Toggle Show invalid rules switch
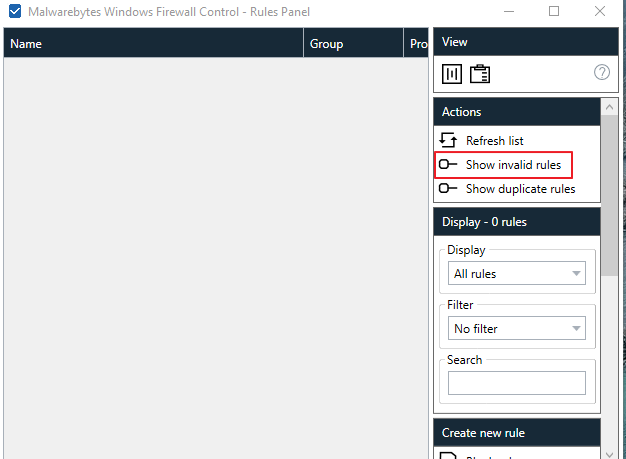Image resolution: width=626 pixels, height=459 pixels. 448,164
